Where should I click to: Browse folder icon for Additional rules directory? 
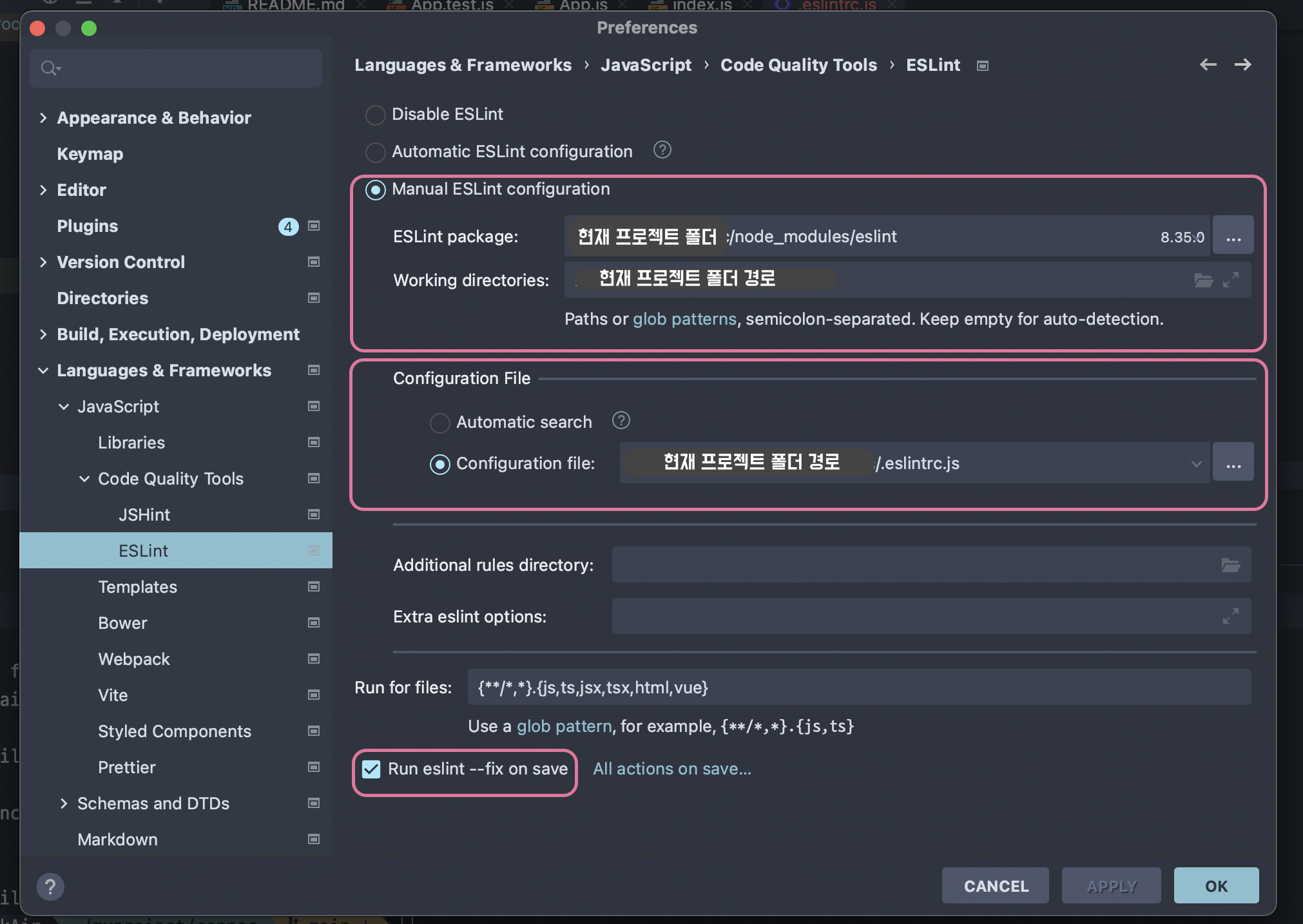[x=1230, y=565]
